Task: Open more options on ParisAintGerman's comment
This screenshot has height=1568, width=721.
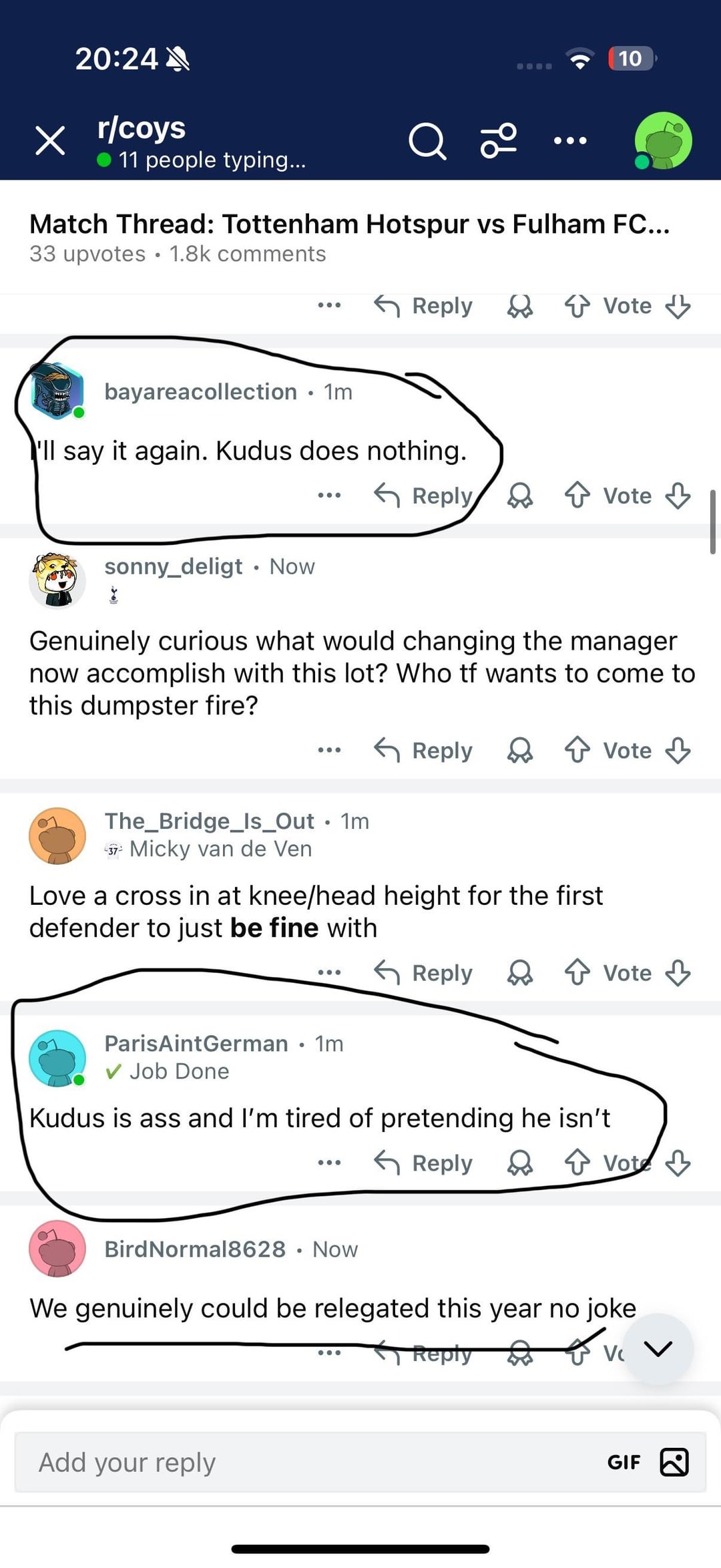Action: (x=329, y=1163)
